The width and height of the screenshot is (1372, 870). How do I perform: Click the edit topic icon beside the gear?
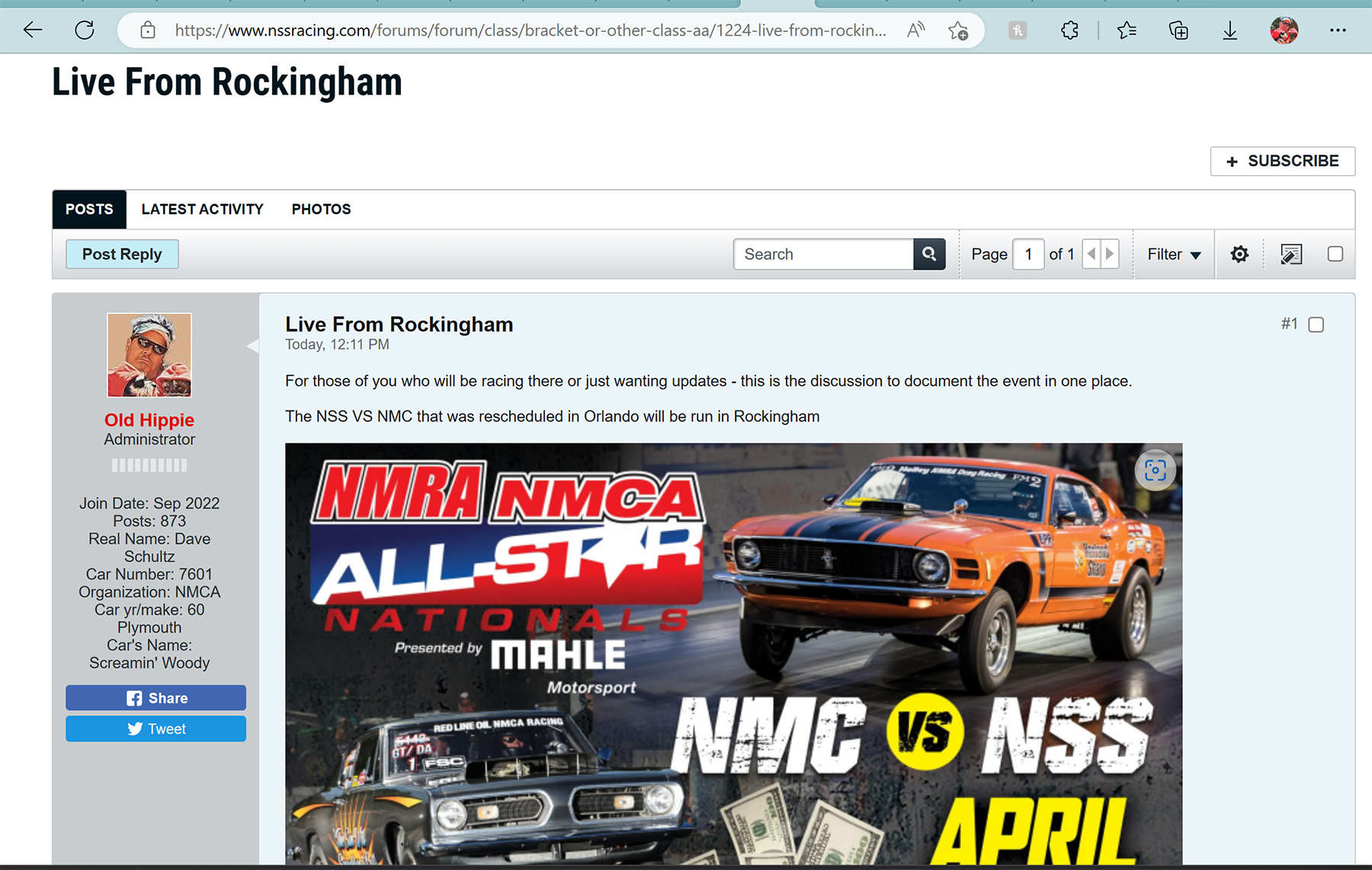pos(1291,254)
